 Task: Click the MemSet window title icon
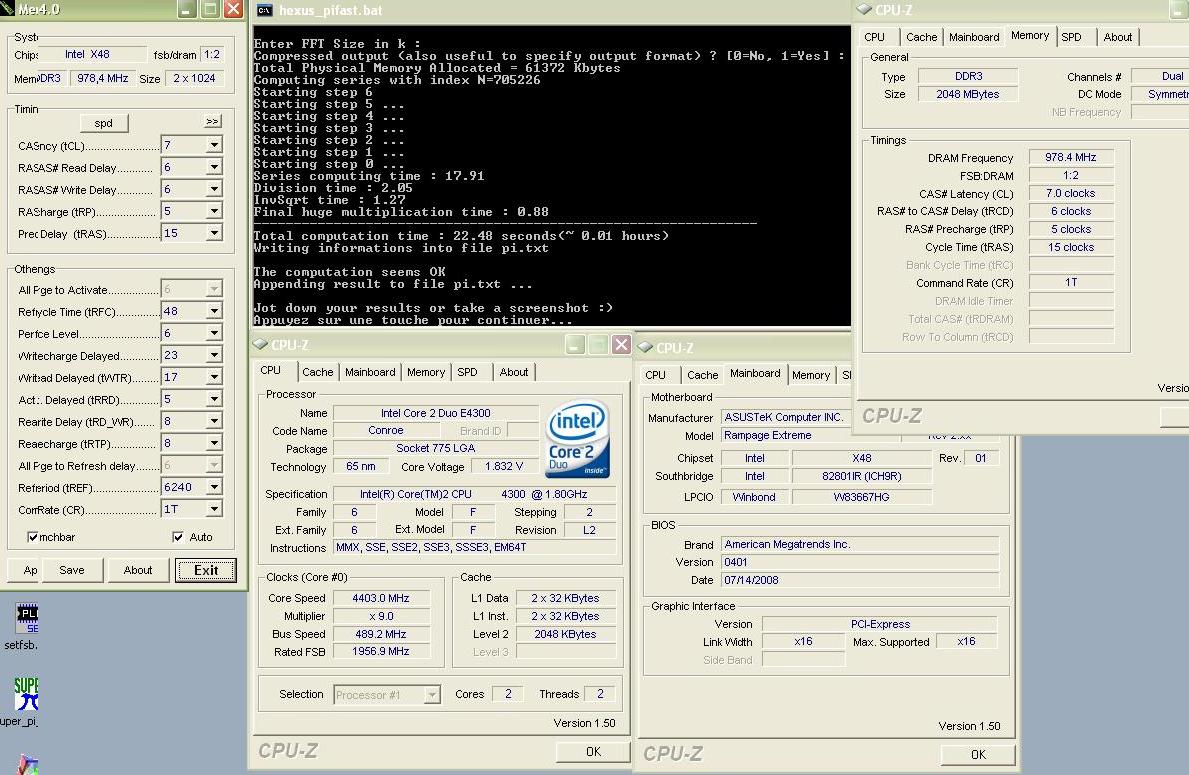pos(7,9)
